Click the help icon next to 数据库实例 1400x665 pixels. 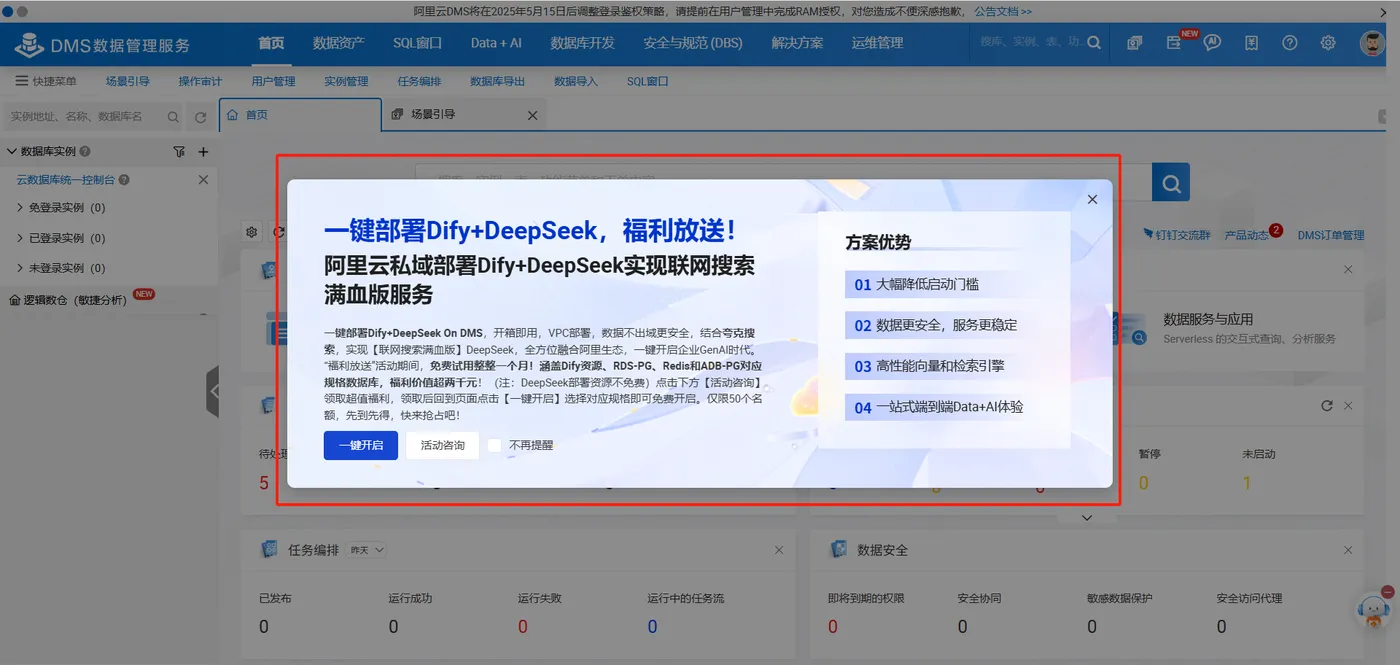(x=85, y=152)
